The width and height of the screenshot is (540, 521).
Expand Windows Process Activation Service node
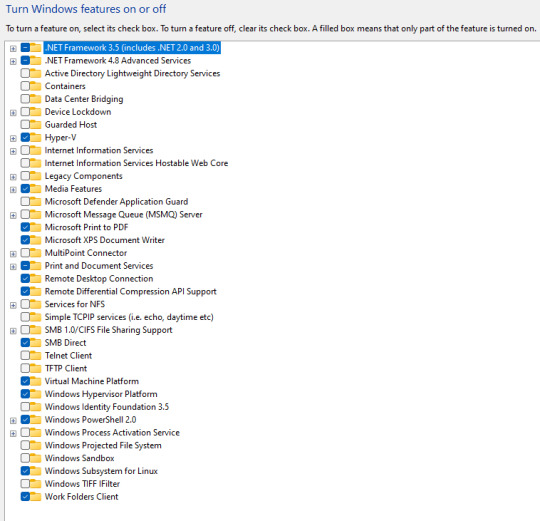click(13, 434)
